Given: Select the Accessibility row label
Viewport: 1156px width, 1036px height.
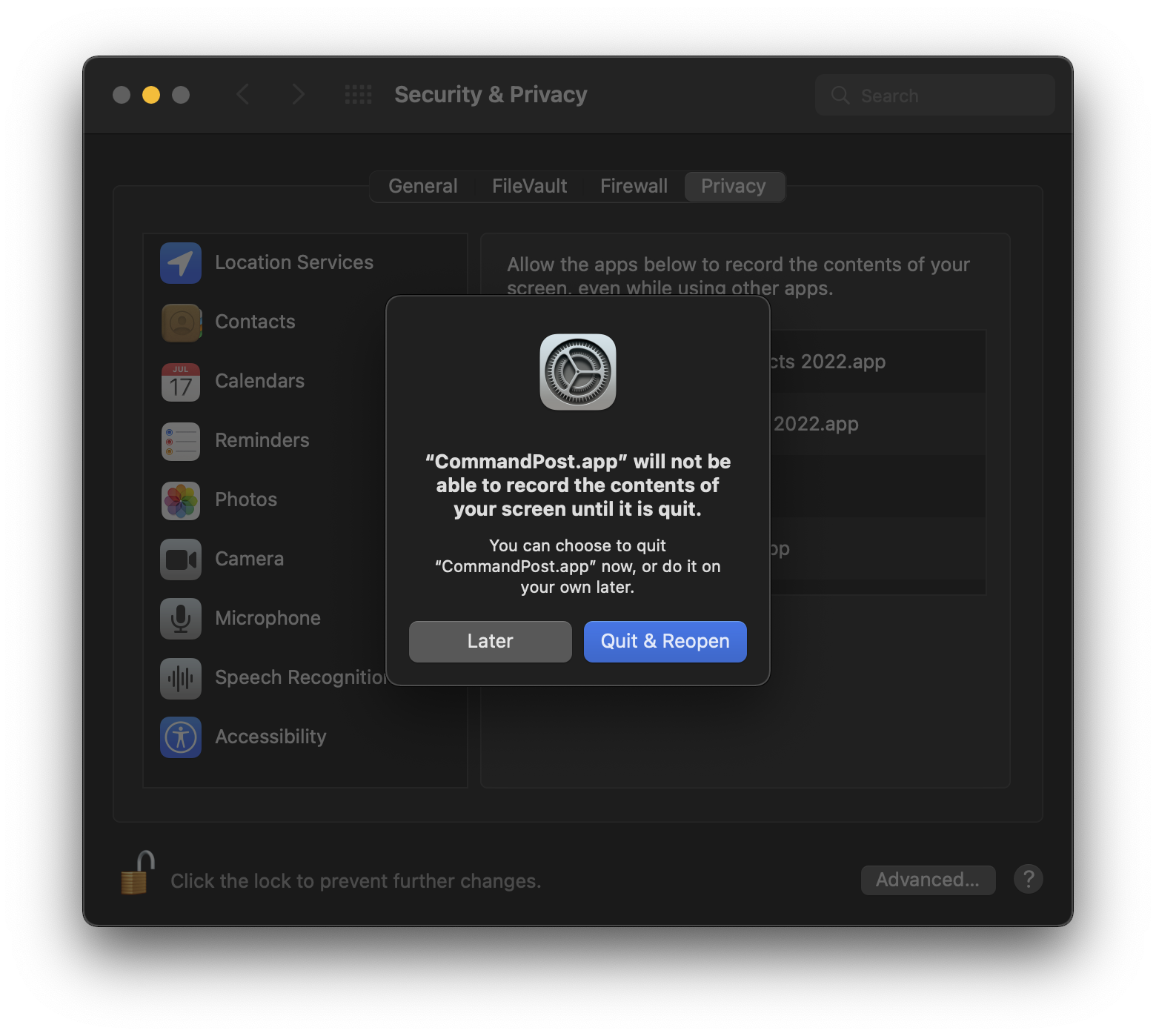Looking at the screenshot, I should coord(270,737).
